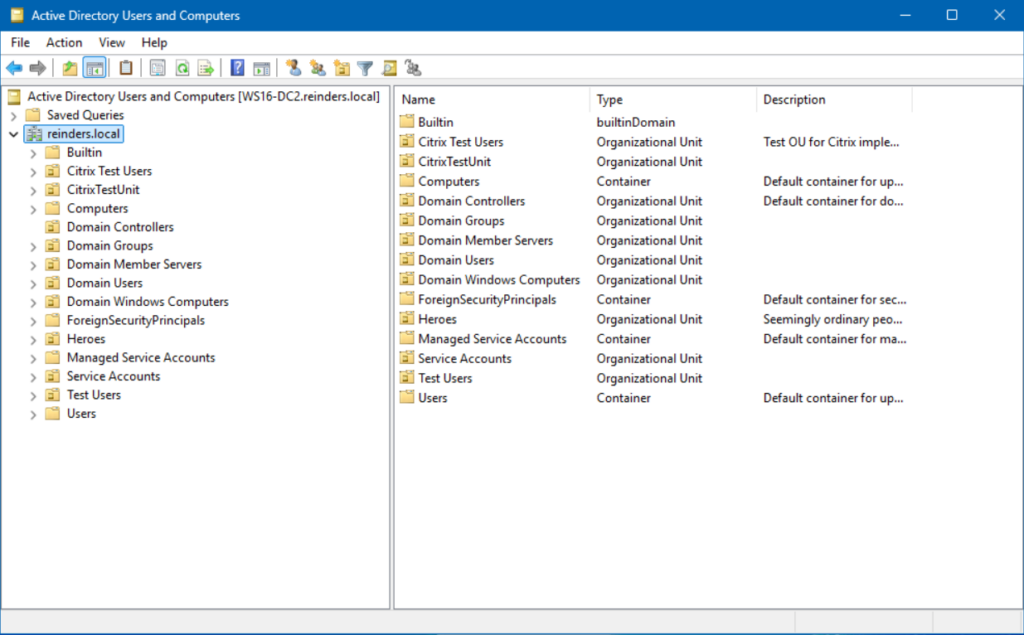The width and height of the screenshot is (1024, 635).
Task: Select the tree root labelled WS16-DC2.reinders.local
Action: (x=203, y=97)
